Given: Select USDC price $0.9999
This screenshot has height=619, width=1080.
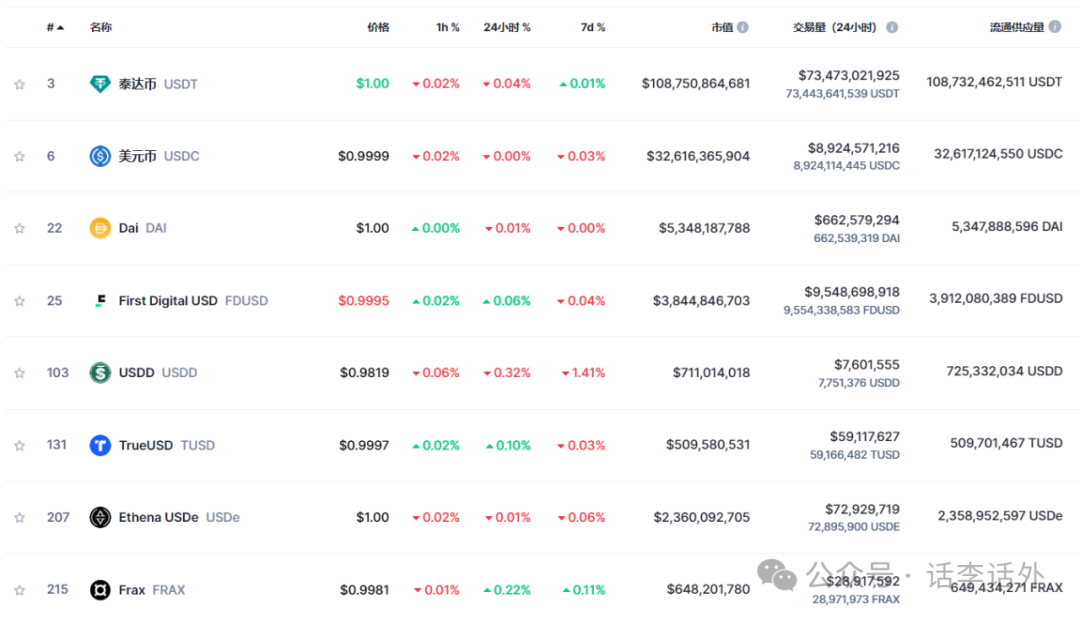Looking at the screenshot, I should (364, 156).
